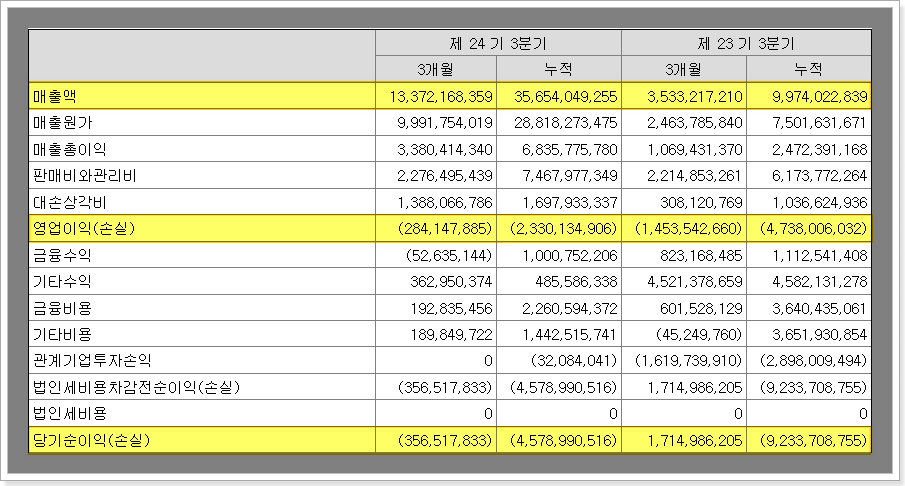The width and height of the screenshot is (905, 486).
Task: Click the value 35,654,049,255
Action: [566, 96]
